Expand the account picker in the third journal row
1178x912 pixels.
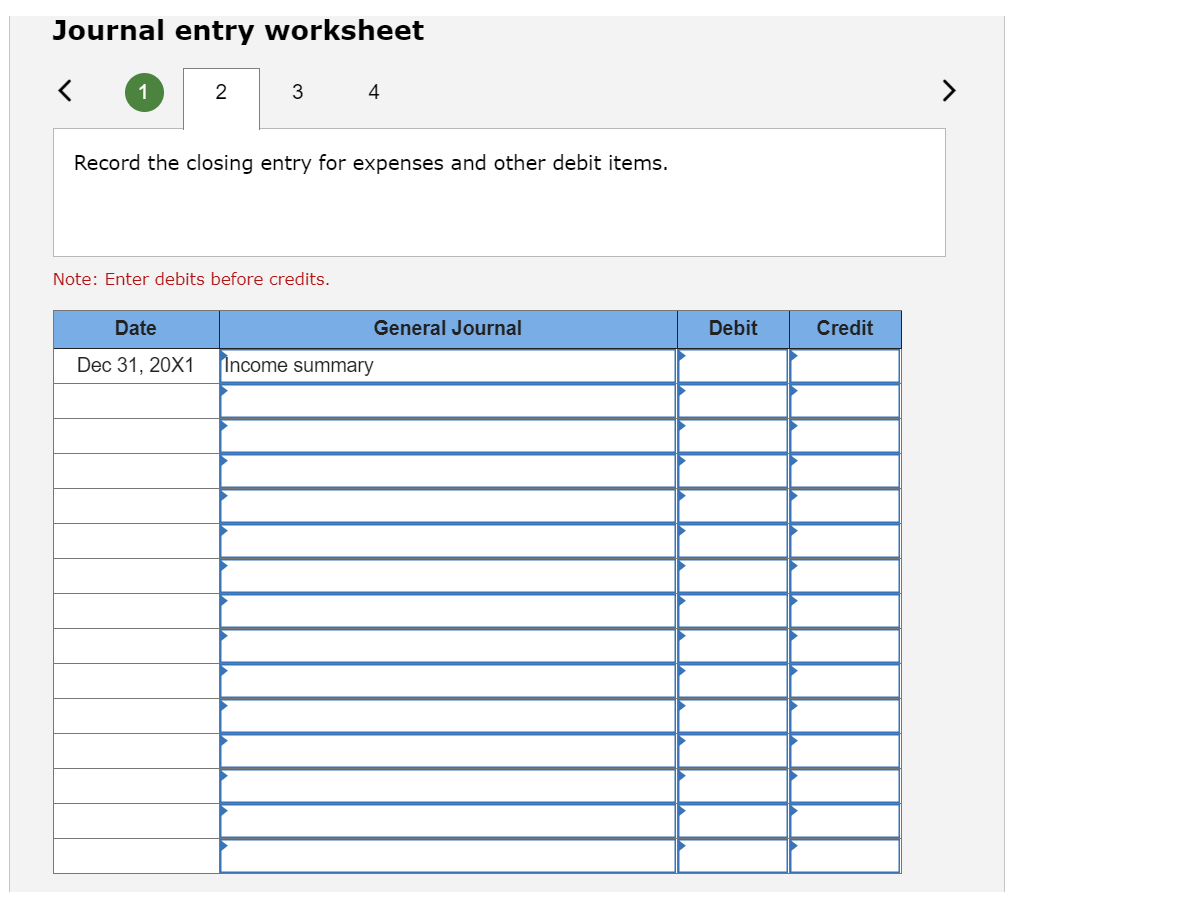tap(224, 428)
